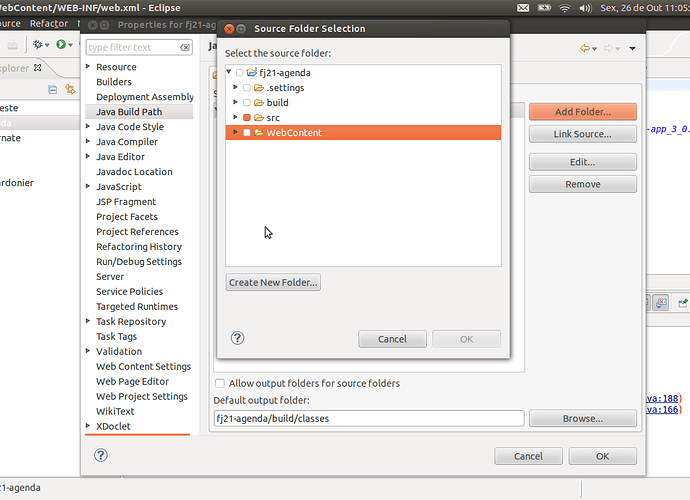Click the Eclipse debug toolbar icon
The image size is (690, 500).
[38, 44]
